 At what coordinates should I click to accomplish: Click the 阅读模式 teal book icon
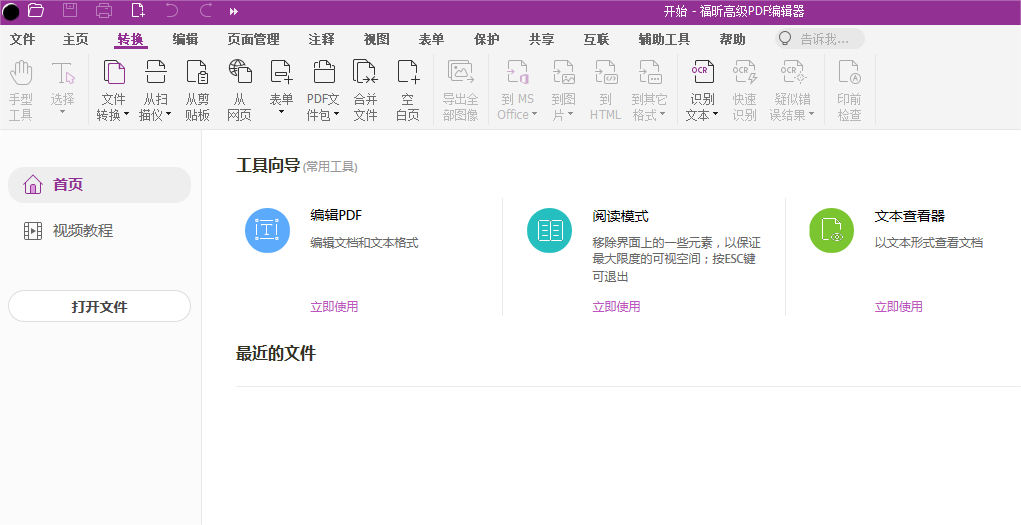coord(549,231)
